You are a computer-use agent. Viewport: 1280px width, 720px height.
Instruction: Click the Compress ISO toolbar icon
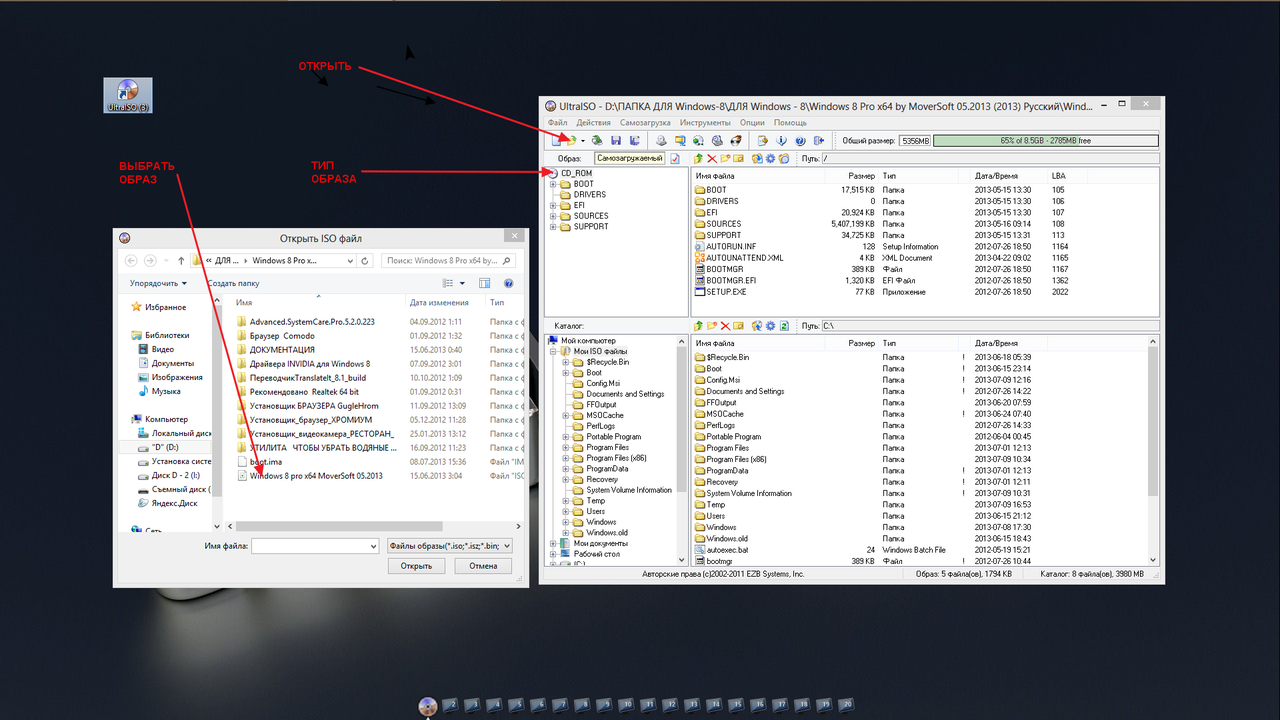(x=680, y=141)
